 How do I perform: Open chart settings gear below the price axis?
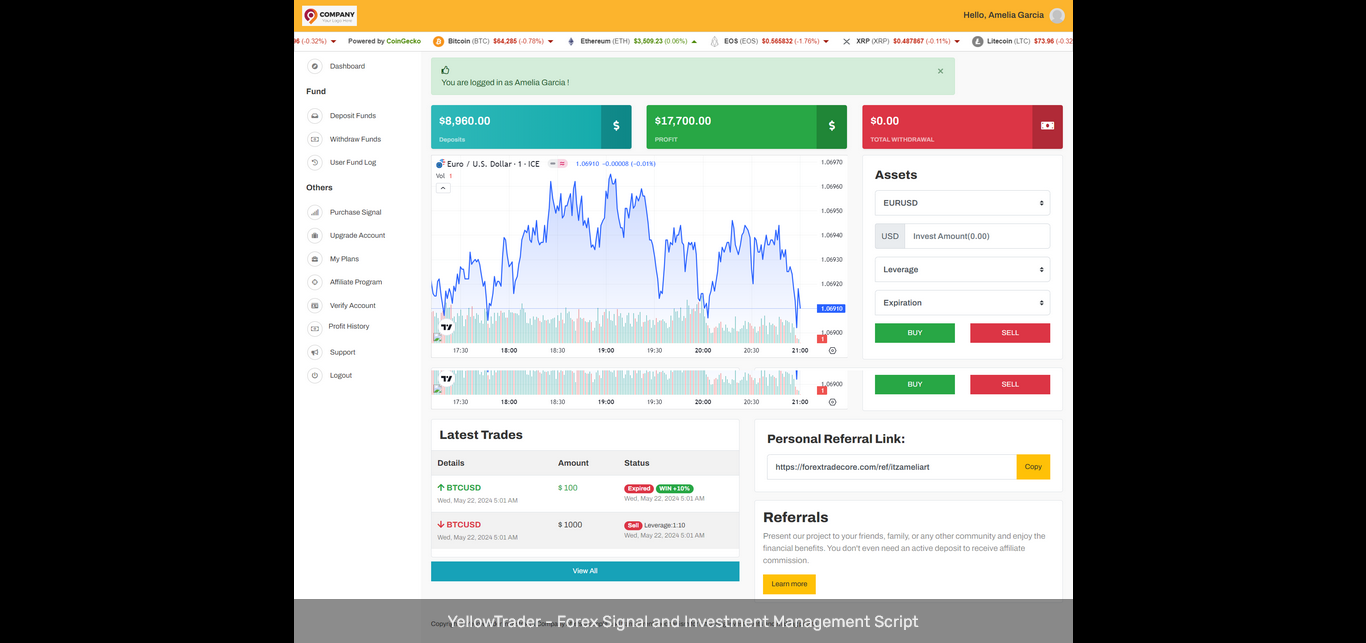pos(833,351)
